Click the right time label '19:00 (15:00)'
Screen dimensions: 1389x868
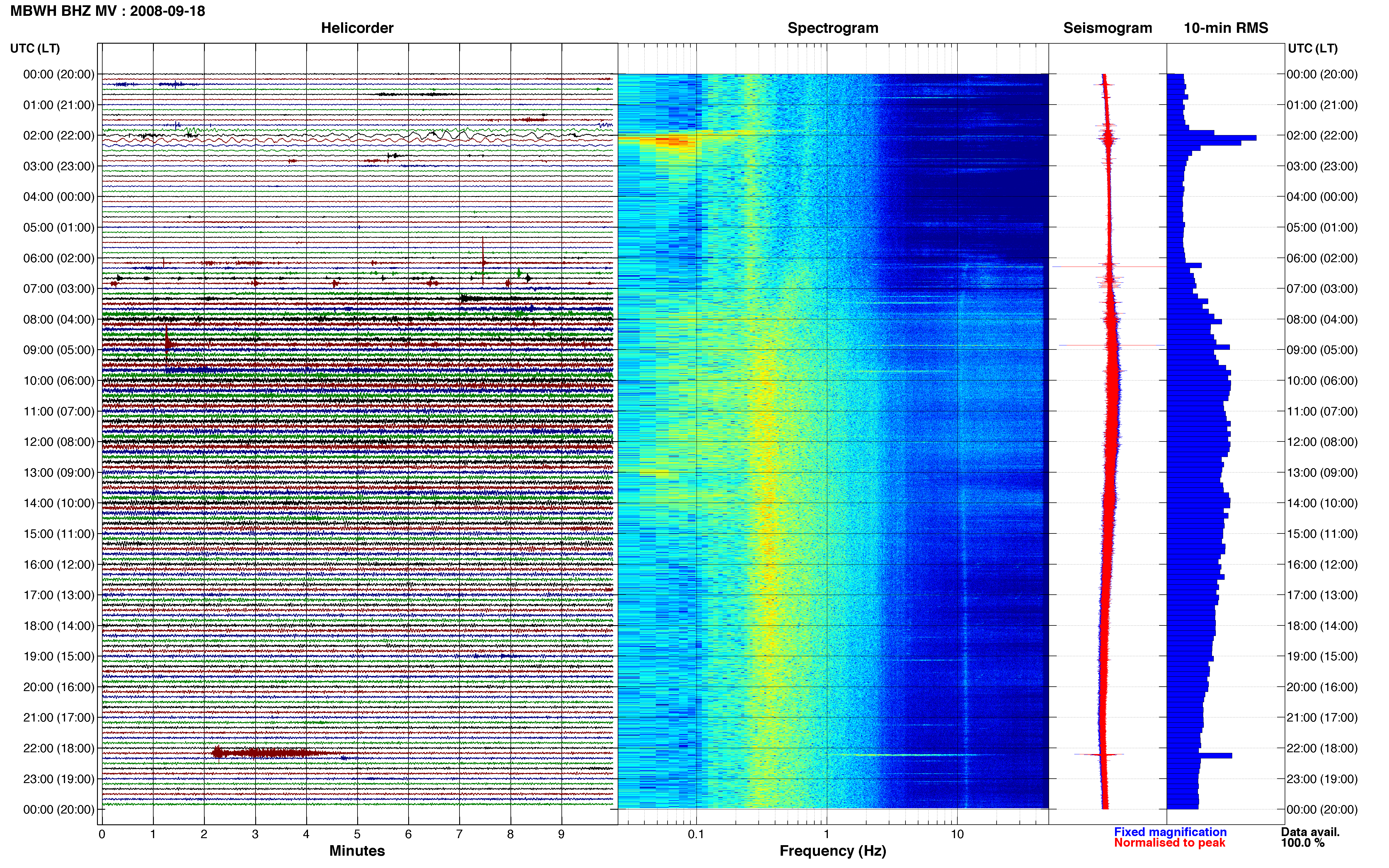click(x=1322, y=656)
